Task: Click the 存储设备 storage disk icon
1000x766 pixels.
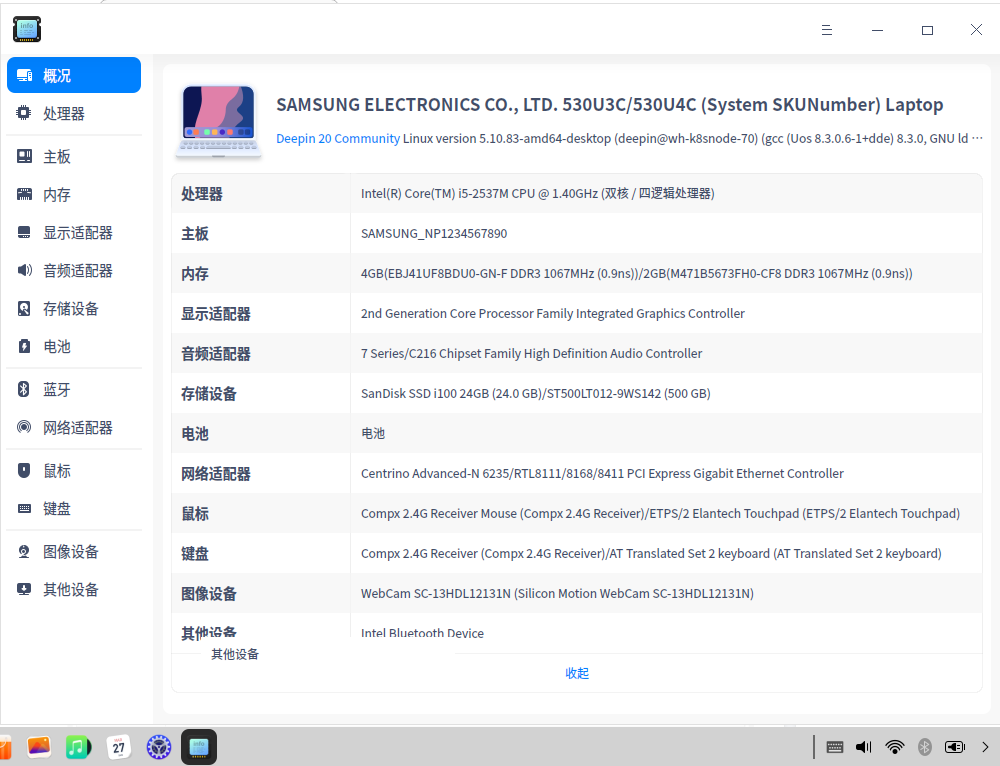Action: pyautogui.click(x=24, y=309)
